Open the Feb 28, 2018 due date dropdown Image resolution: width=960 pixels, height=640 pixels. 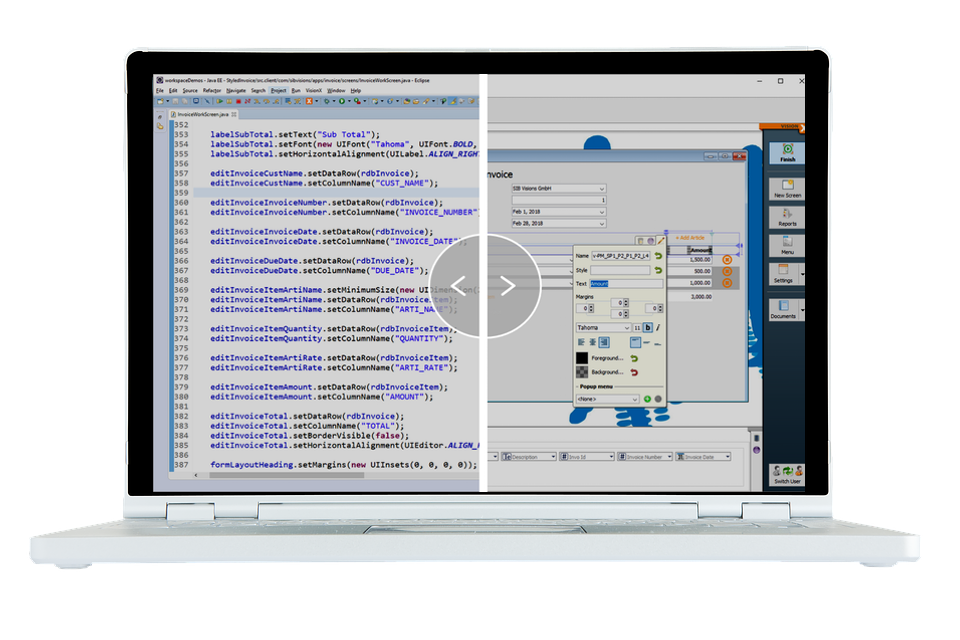coord(602,224)
